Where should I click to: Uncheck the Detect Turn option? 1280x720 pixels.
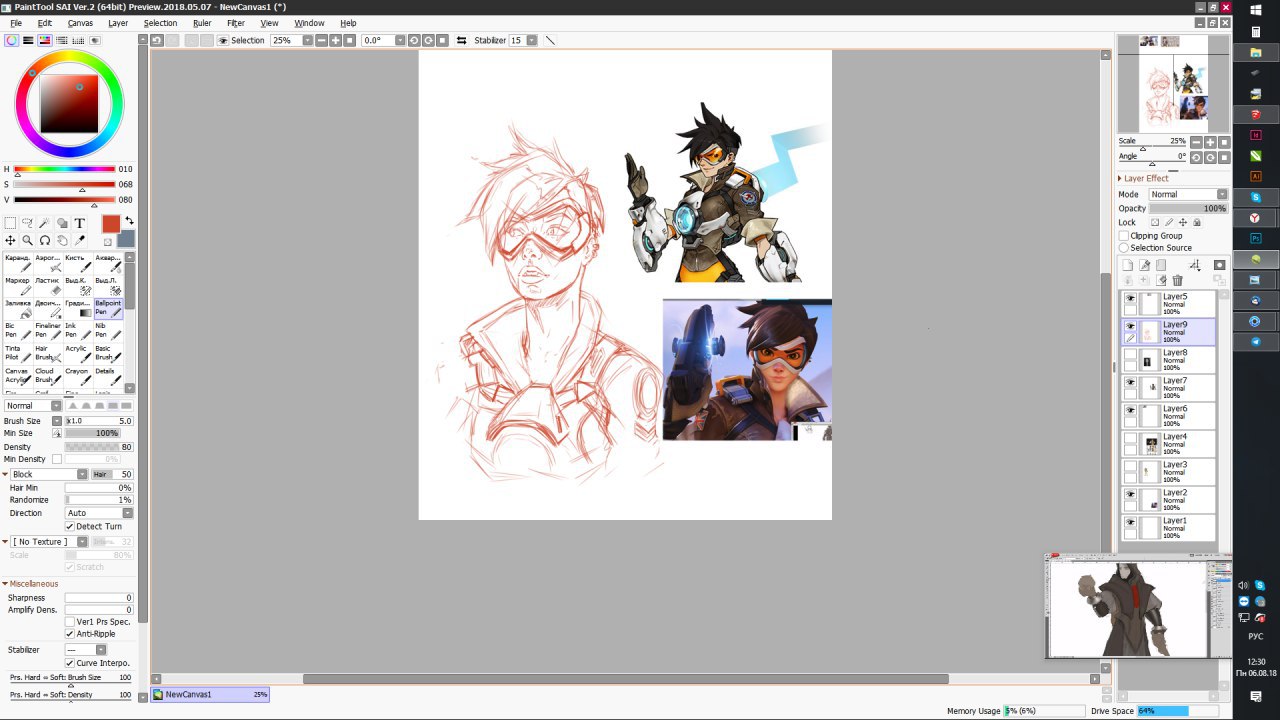click(70, 526)
